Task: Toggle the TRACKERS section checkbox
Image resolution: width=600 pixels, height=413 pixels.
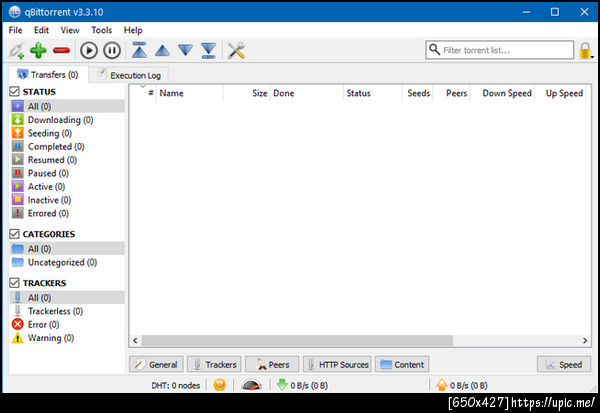Action: (x=14, y=283)
